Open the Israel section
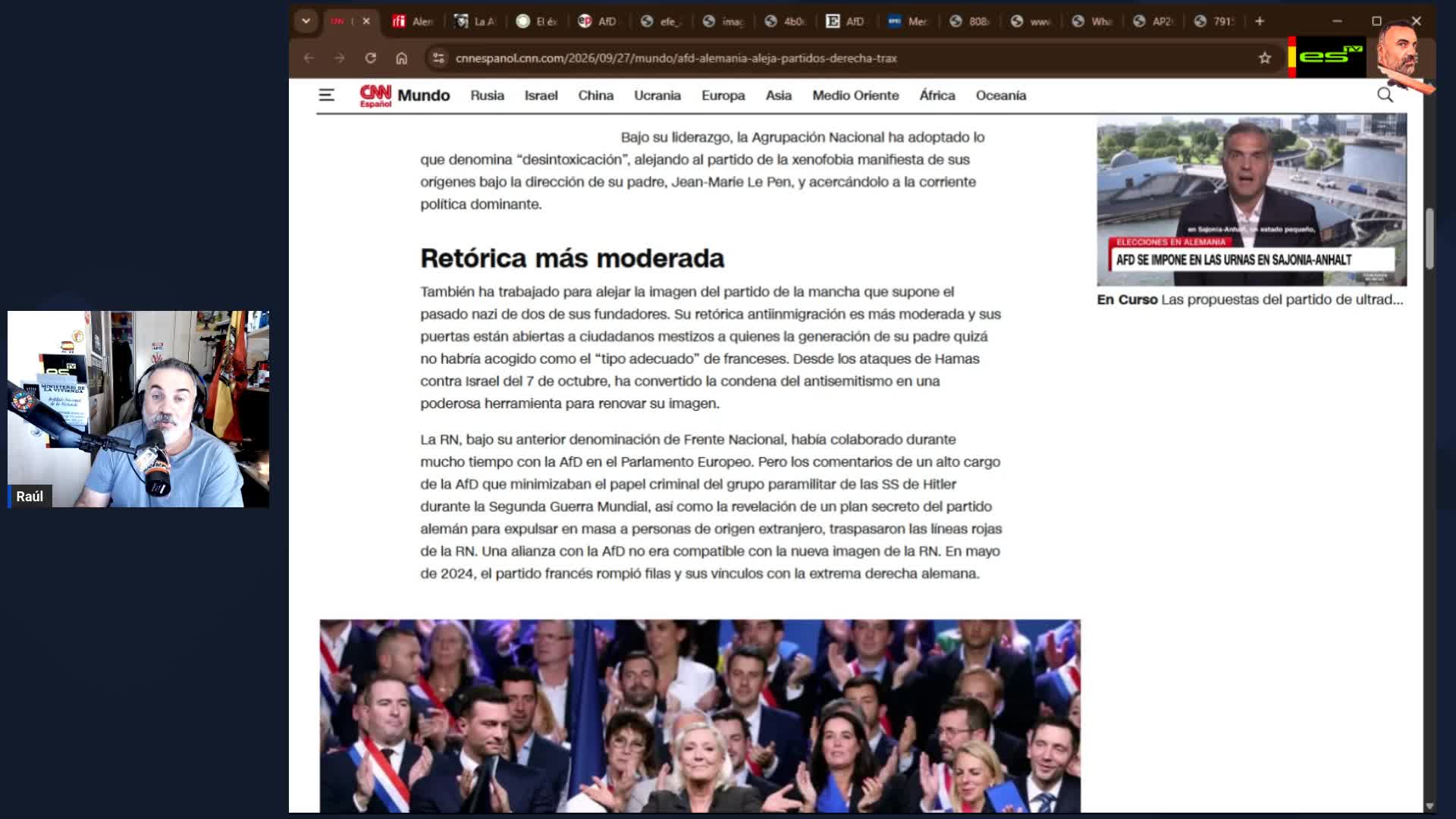1456x819 pixels. (x=541, y=96)
